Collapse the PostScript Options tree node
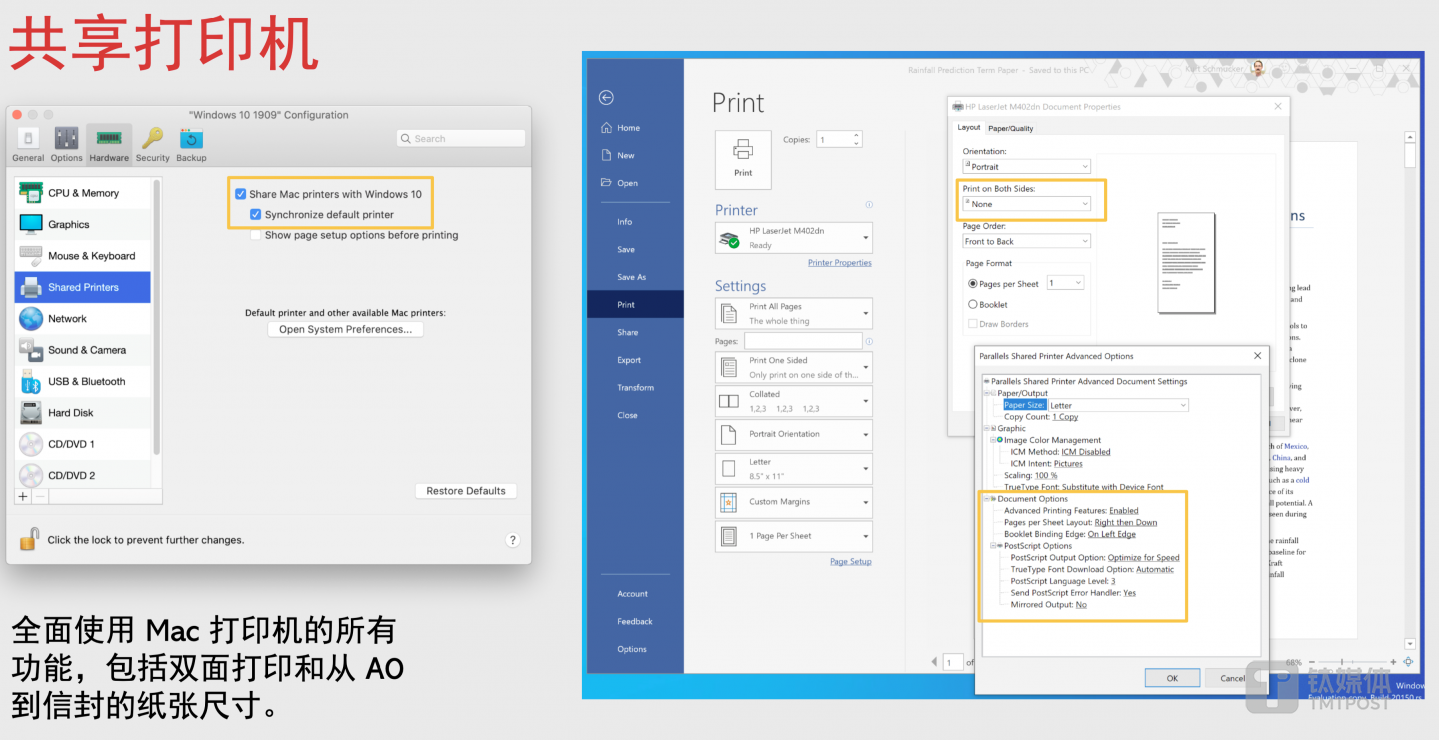 993,546
